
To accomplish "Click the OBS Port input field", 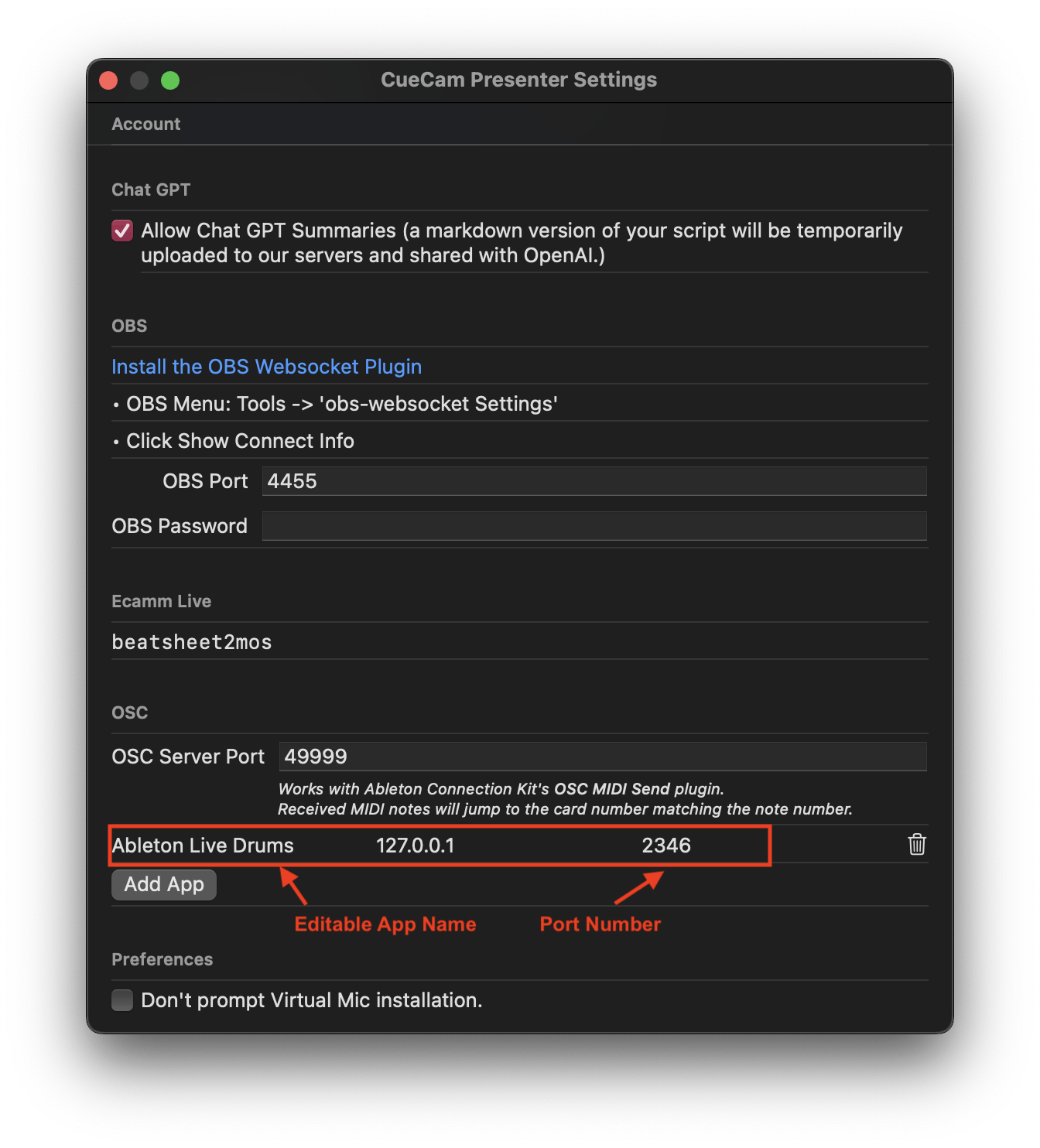I will tap(594, 481).
